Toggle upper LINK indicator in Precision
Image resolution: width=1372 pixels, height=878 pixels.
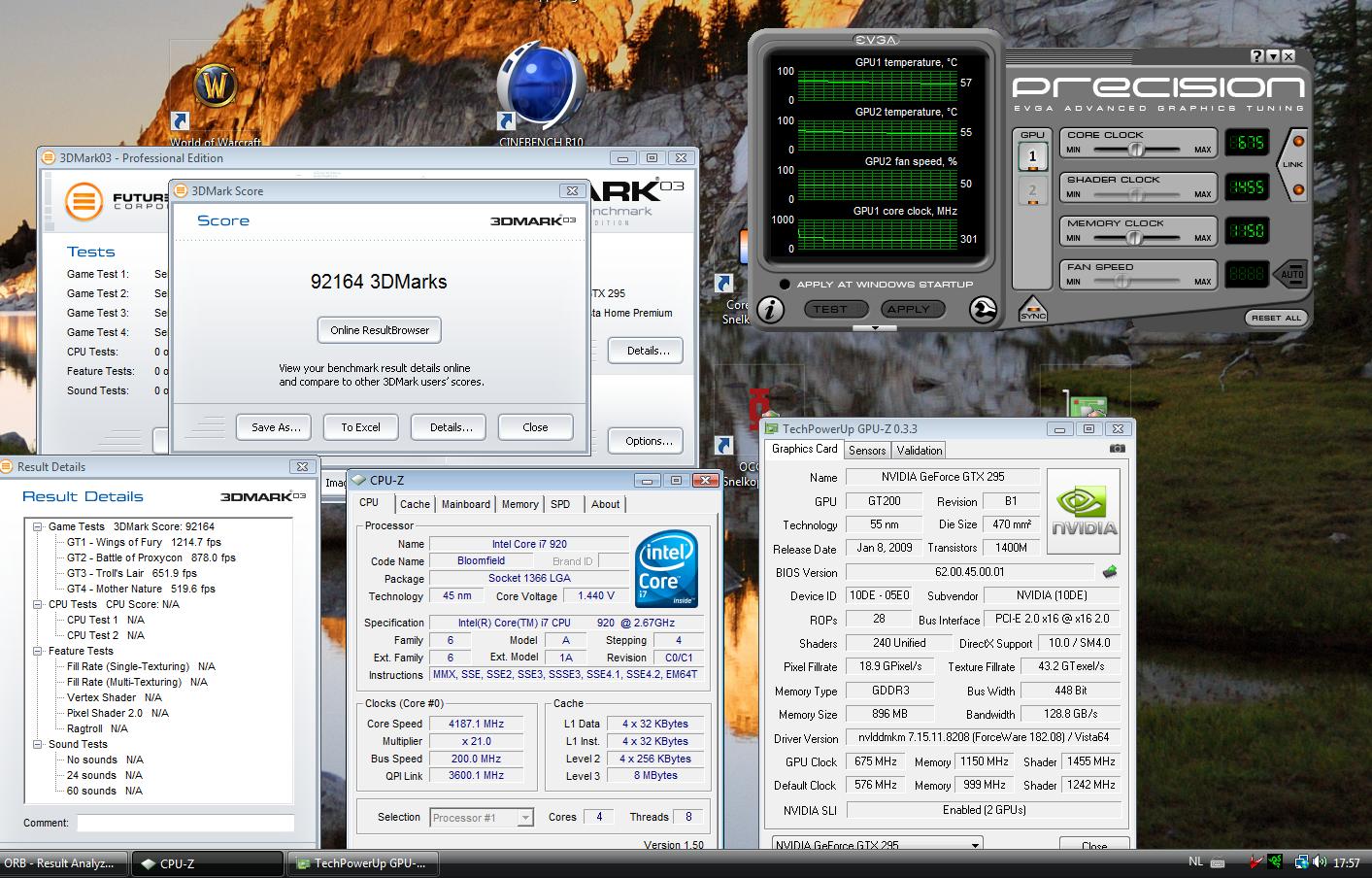(1298, 142)
